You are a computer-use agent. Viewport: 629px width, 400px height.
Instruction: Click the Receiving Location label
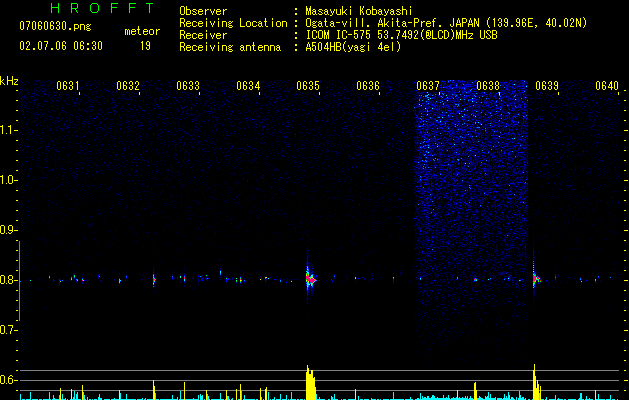click(x=233, y=23)
